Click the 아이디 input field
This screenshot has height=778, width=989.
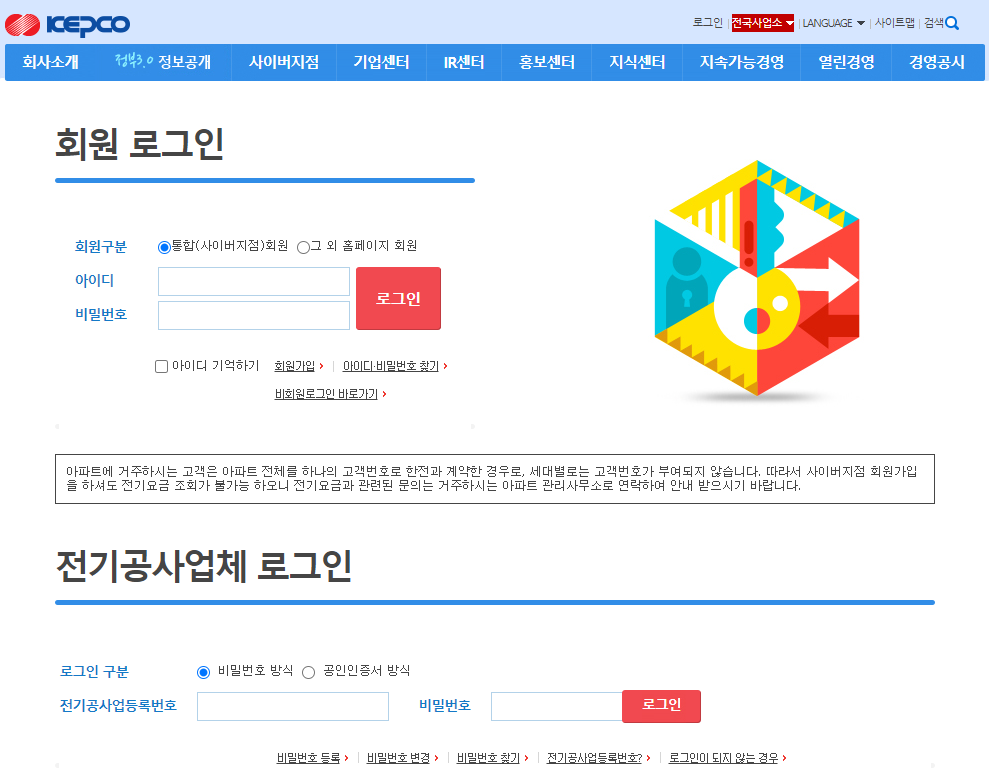(x=253, y=281)
